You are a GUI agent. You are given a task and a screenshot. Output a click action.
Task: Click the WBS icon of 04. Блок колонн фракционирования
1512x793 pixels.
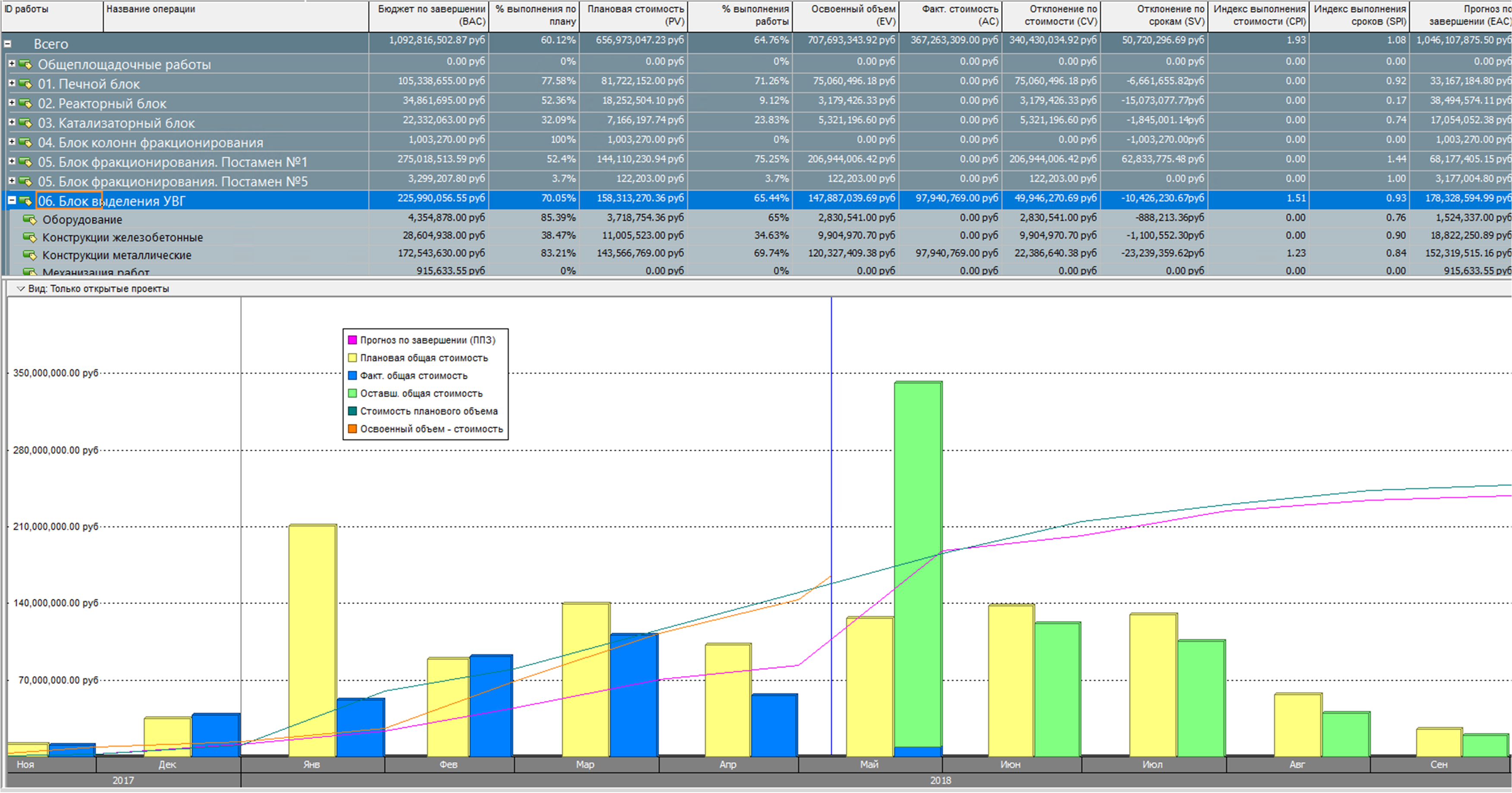(x=25, y=142)
